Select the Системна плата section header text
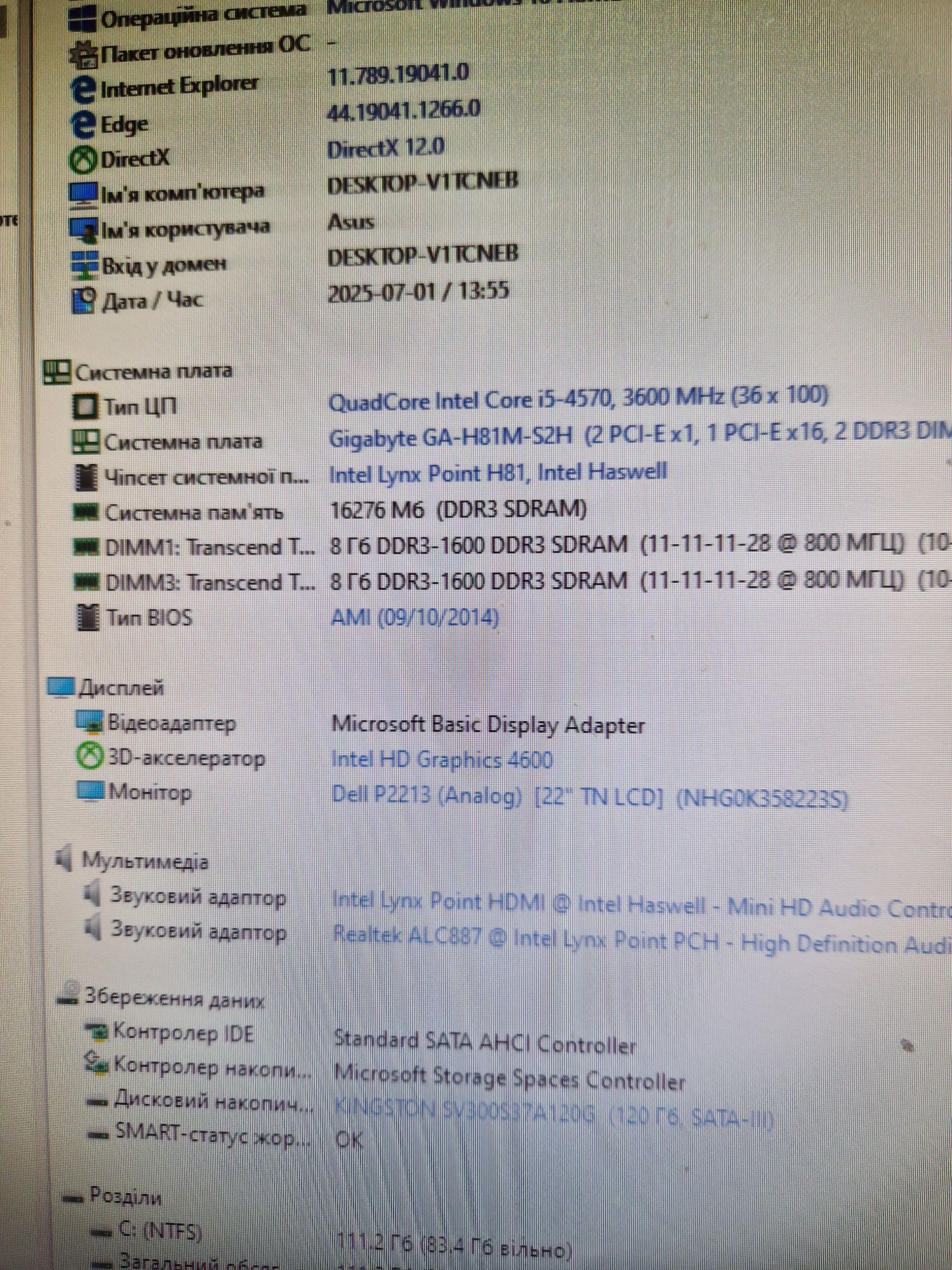Screen dimensions: 952x1270 pyautogui.click(x=154, y=371)
